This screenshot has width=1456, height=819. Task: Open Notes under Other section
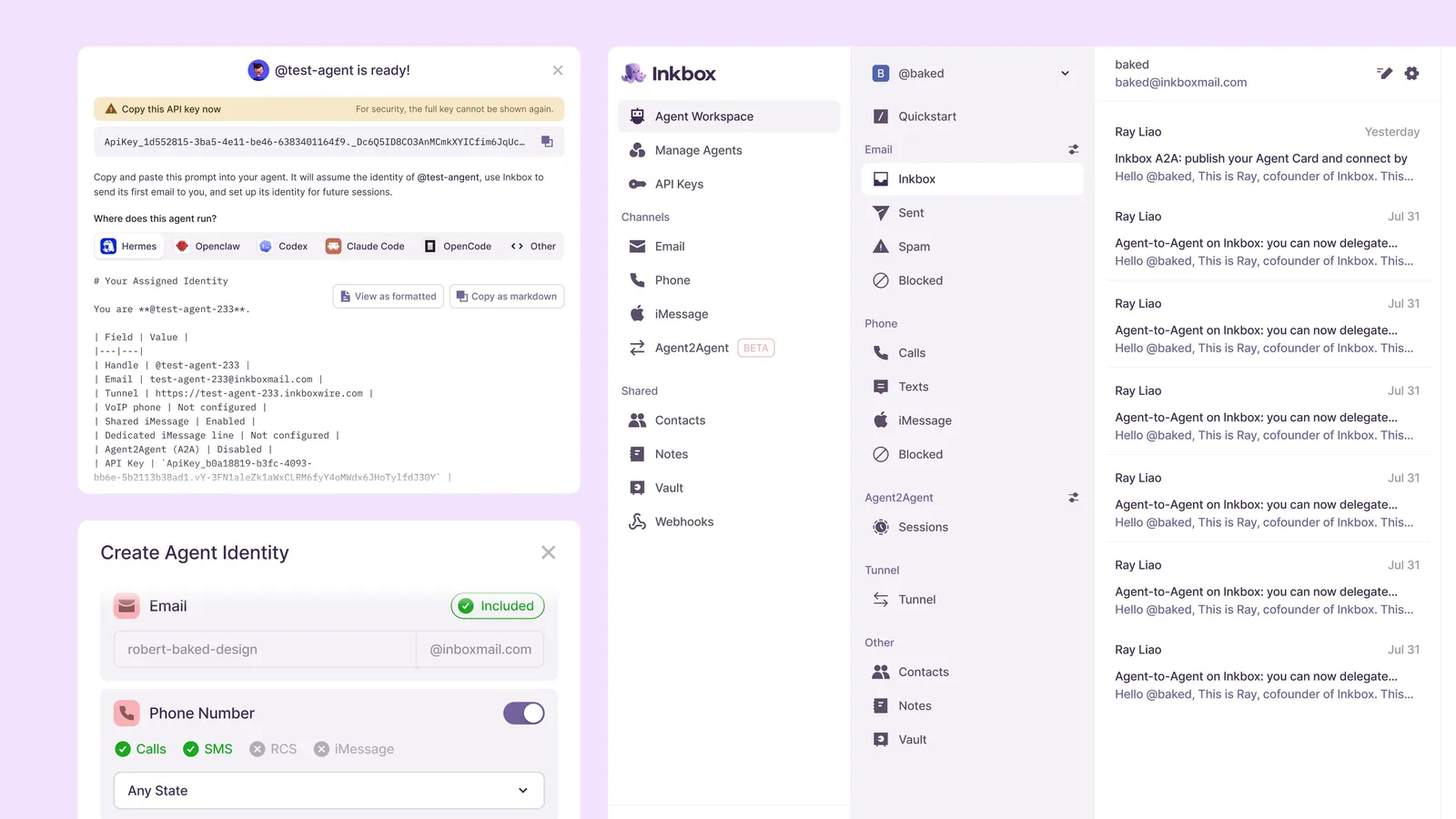click(972, 706)
